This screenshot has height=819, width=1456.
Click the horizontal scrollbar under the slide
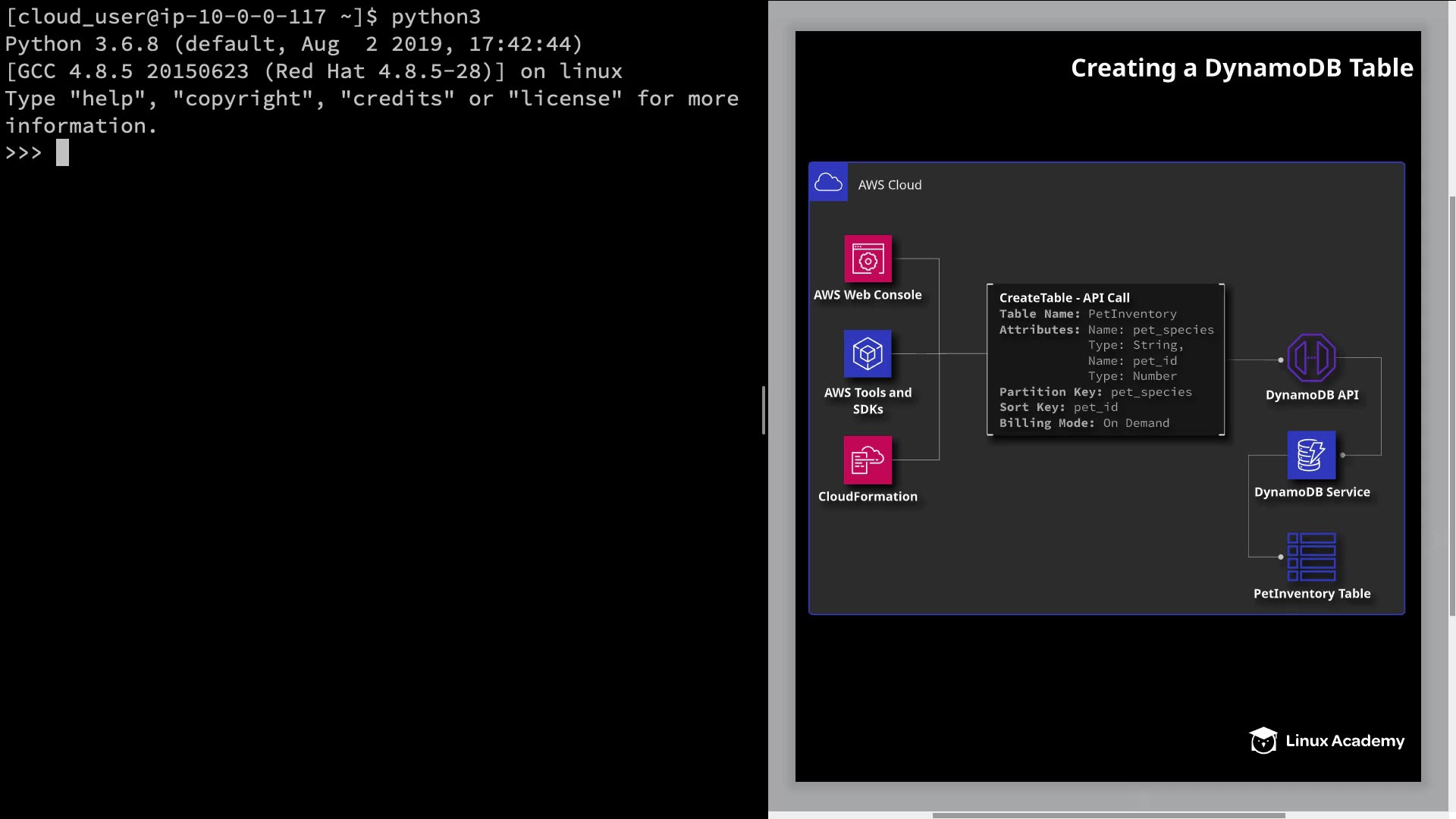[1107, 815]
